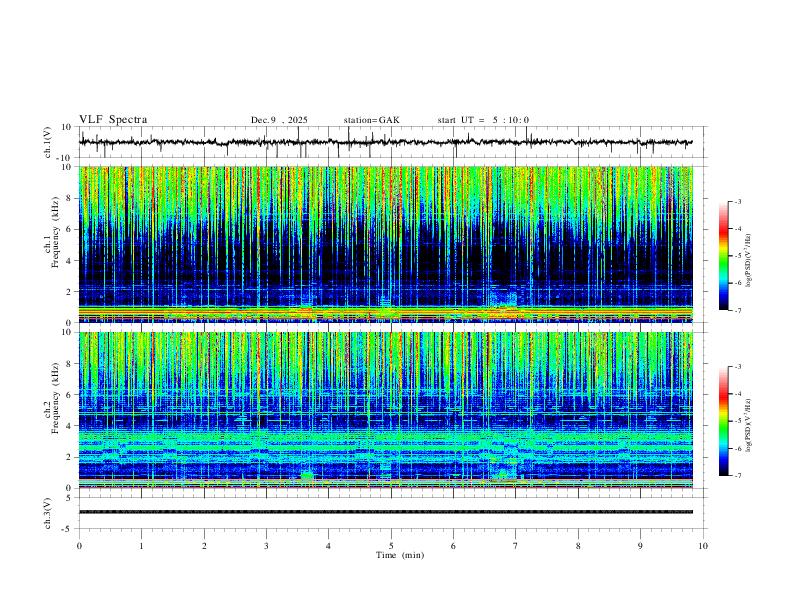Click inside the ch.1 spectrogram panel

coord(385,244)
